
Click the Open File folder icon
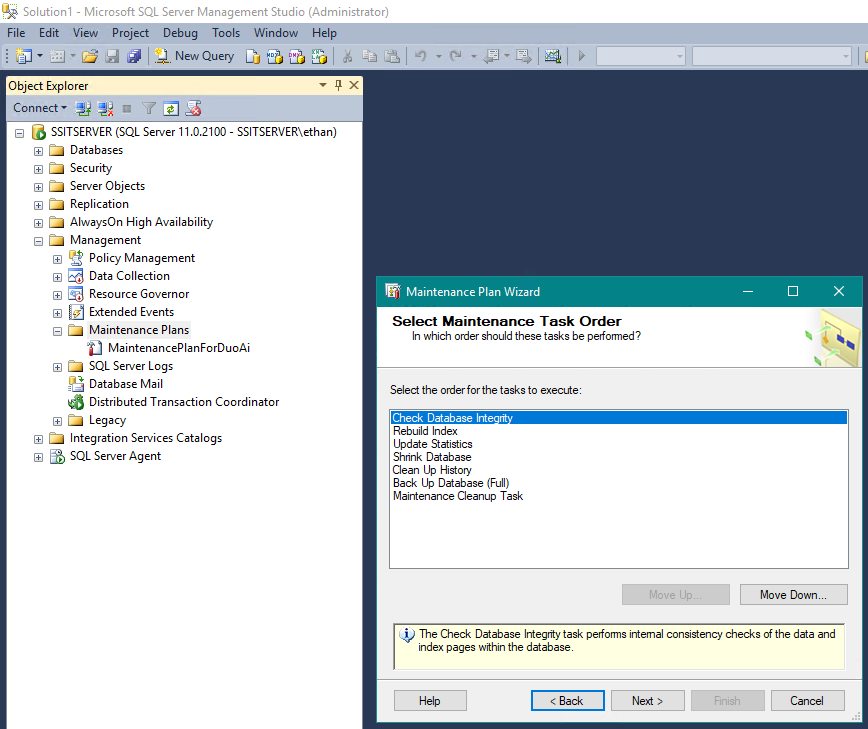click(90, 56)
